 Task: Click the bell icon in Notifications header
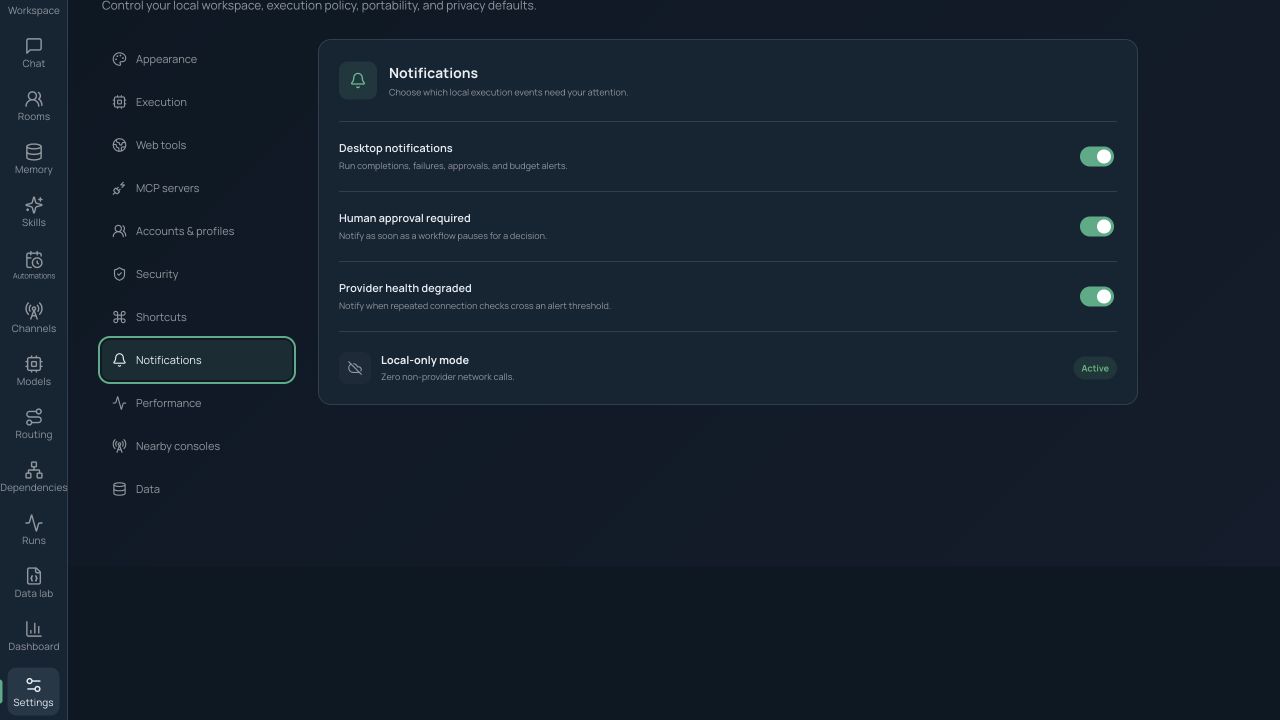point(358,81)
